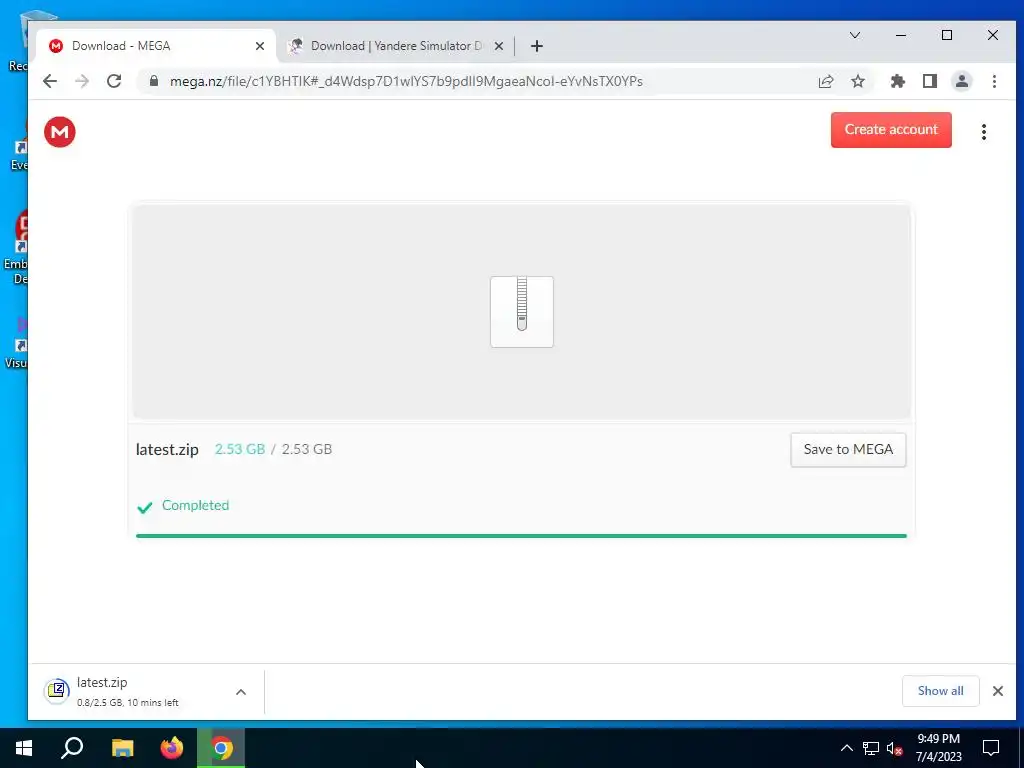The height and width of the screenshot is (768, 1024).
Task: Click the latest.zip file name
Action: pyautogui.click(x=167, y=449)
